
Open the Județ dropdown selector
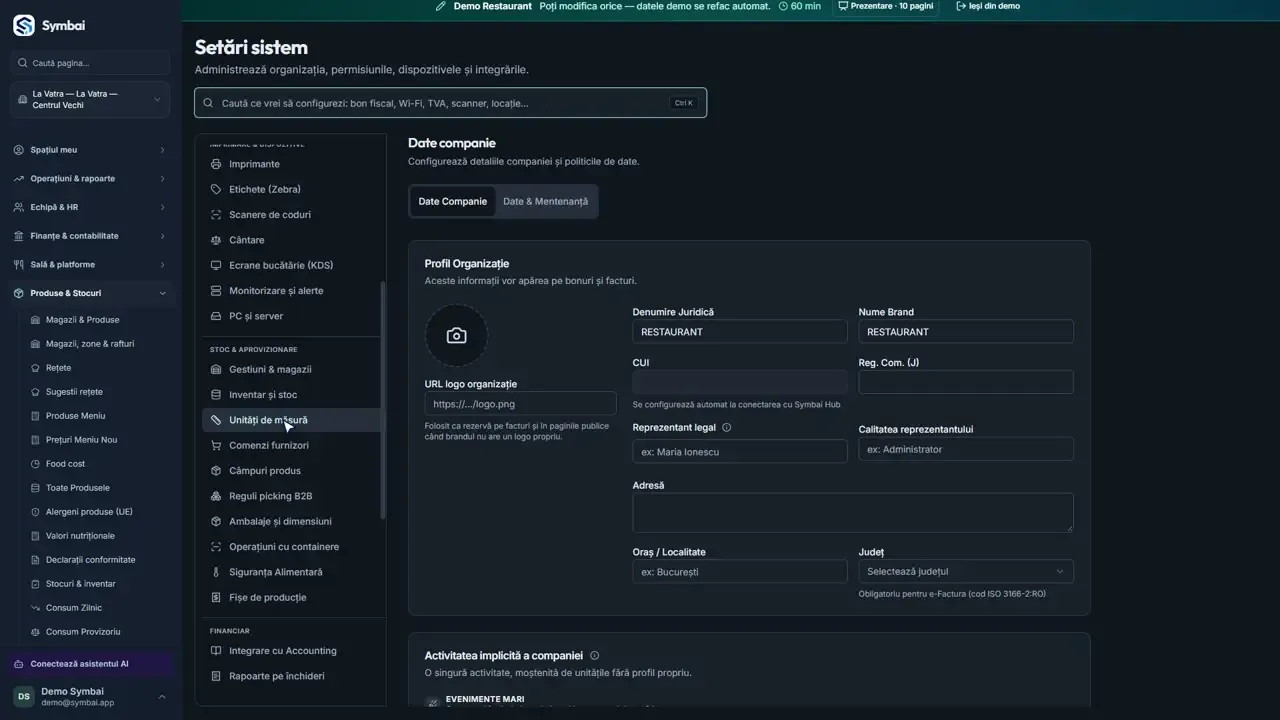[966, 572]
